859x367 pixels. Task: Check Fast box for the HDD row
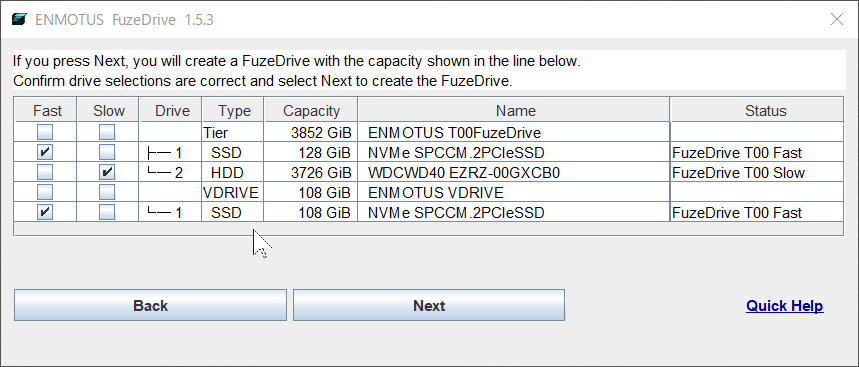click(x=45, y=173)
